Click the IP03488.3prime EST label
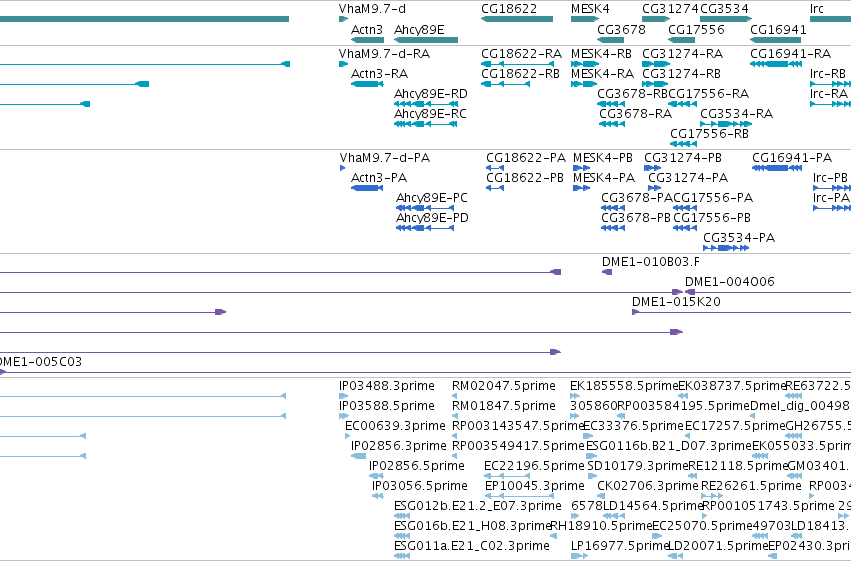 pyautogui.click(x=387, y=386)
